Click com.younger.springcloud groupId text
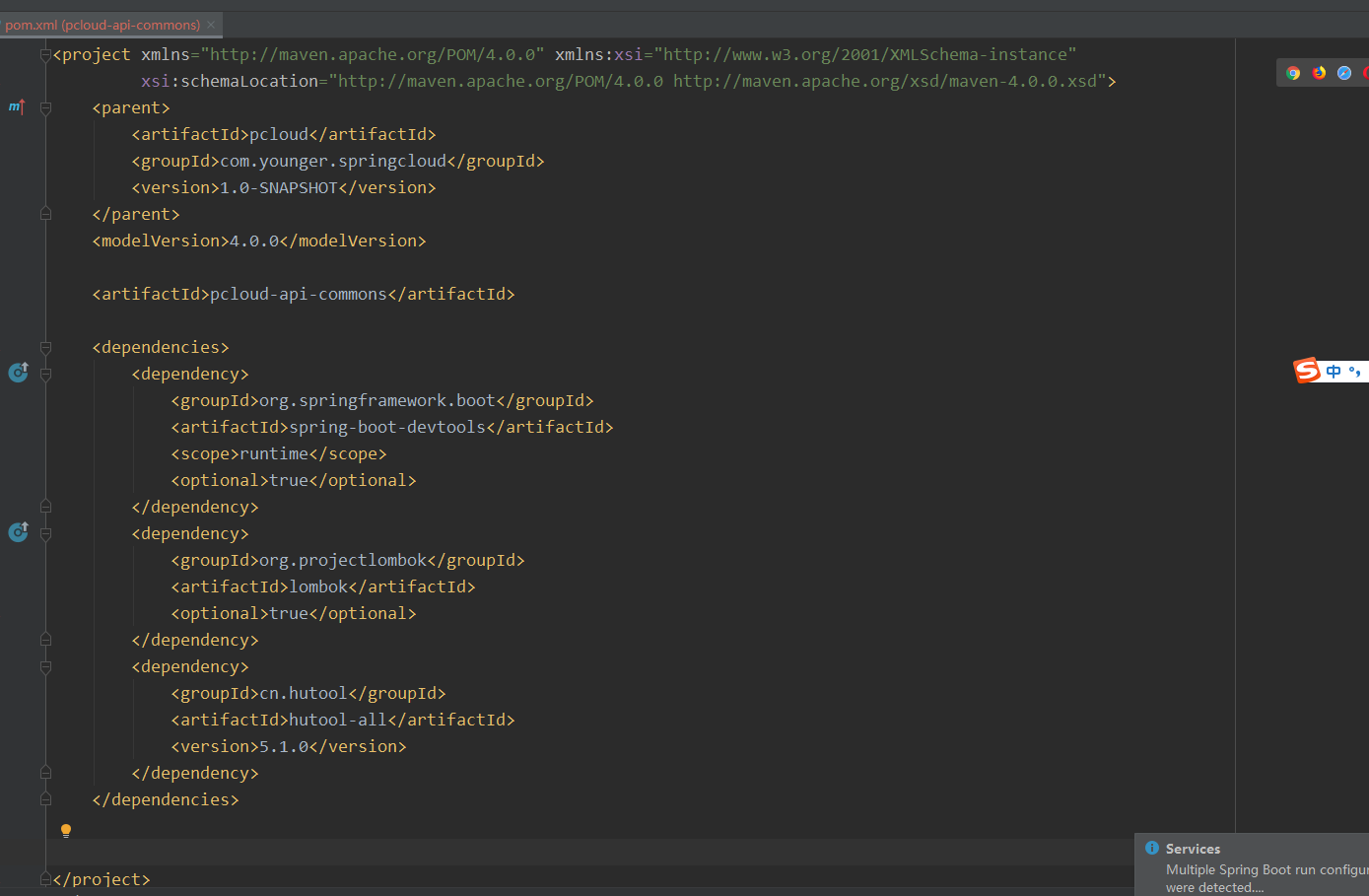The width and height of the screenshot is (1369, 896). click(x=333, y=161)
